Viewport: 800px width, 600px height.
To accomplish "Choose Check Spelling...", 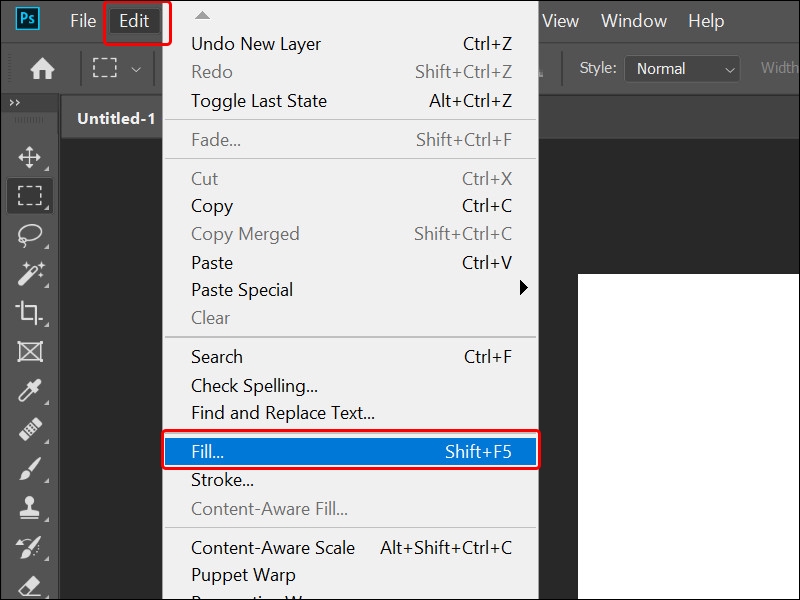I will [x=351, y=386].
